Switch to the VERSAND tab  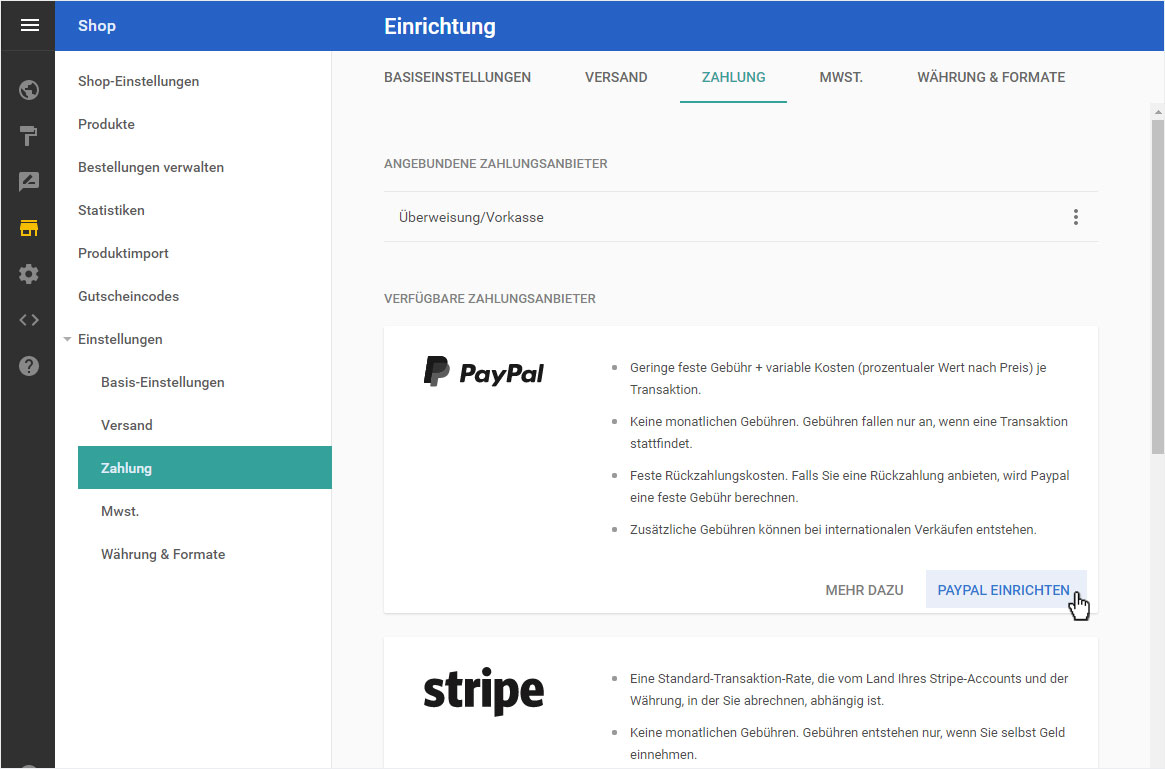[616, 77]
